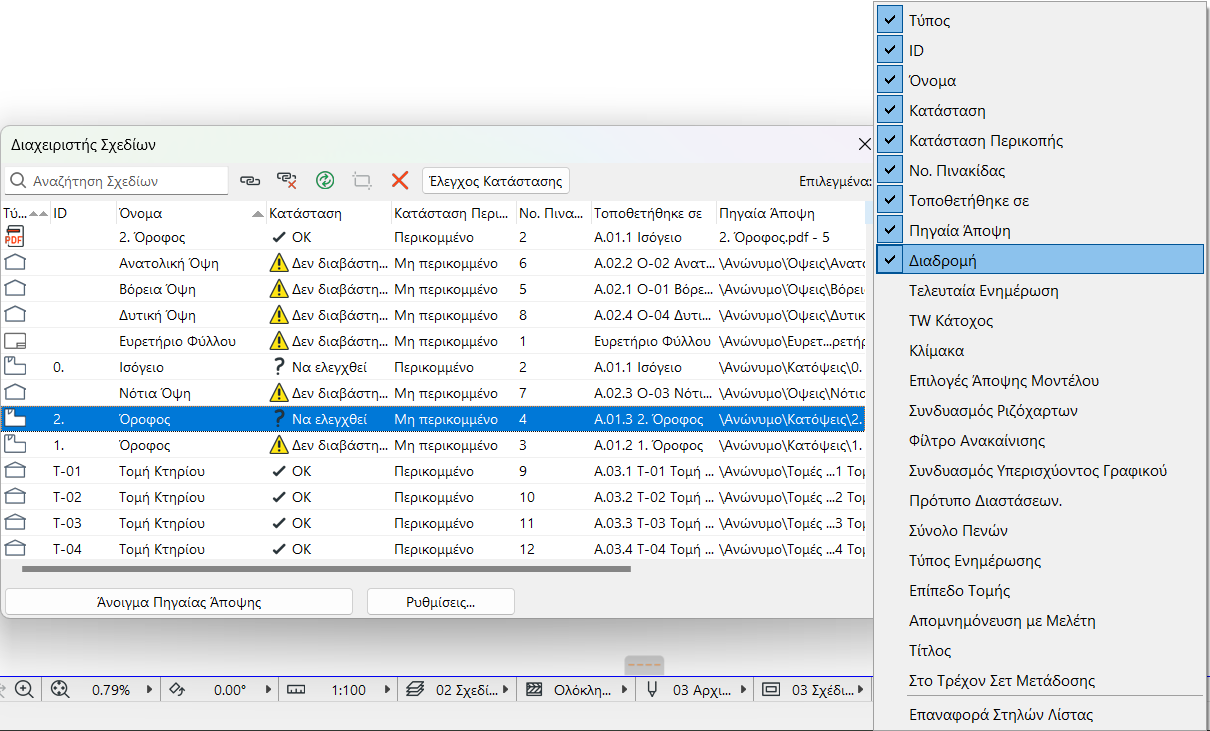The width and height of the screenshot is (1210, 731).
Task: Click the Έλεγχος Κατάστασης button
Action: pos(496,181)
